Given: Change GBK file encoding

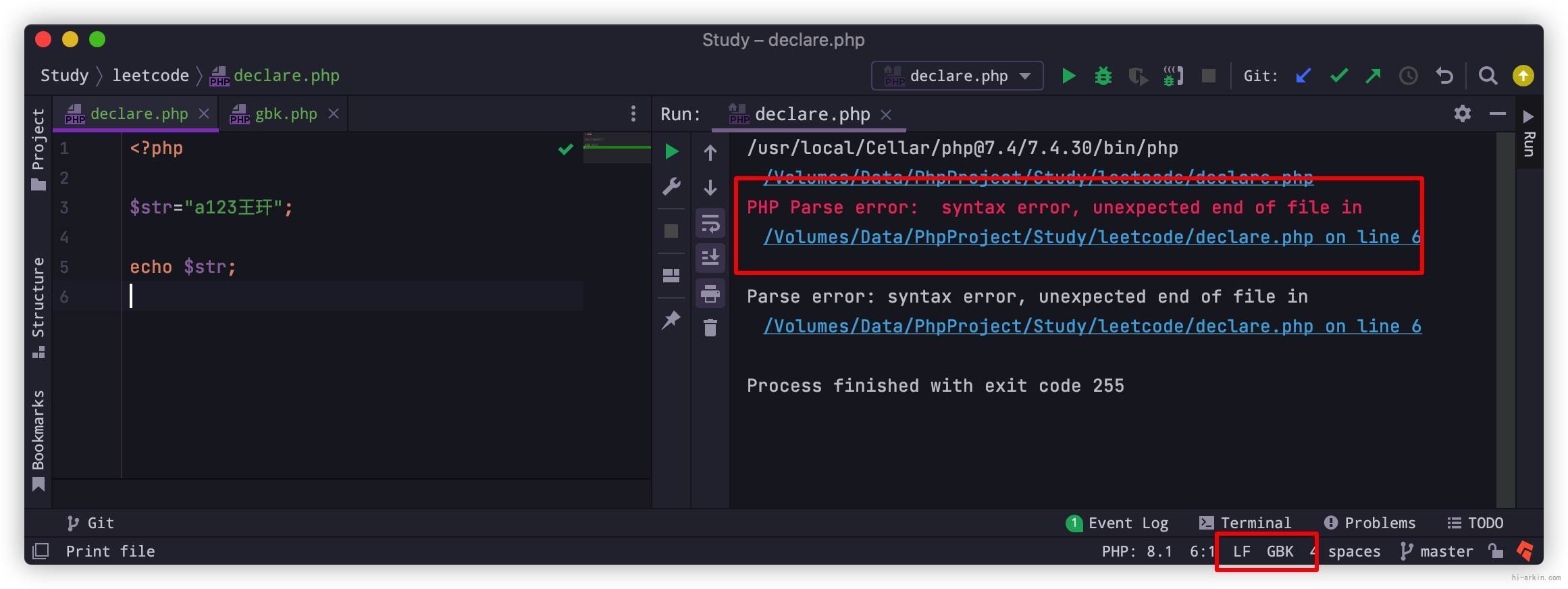Looking at the screenshot, I should tap(1280, 551).
